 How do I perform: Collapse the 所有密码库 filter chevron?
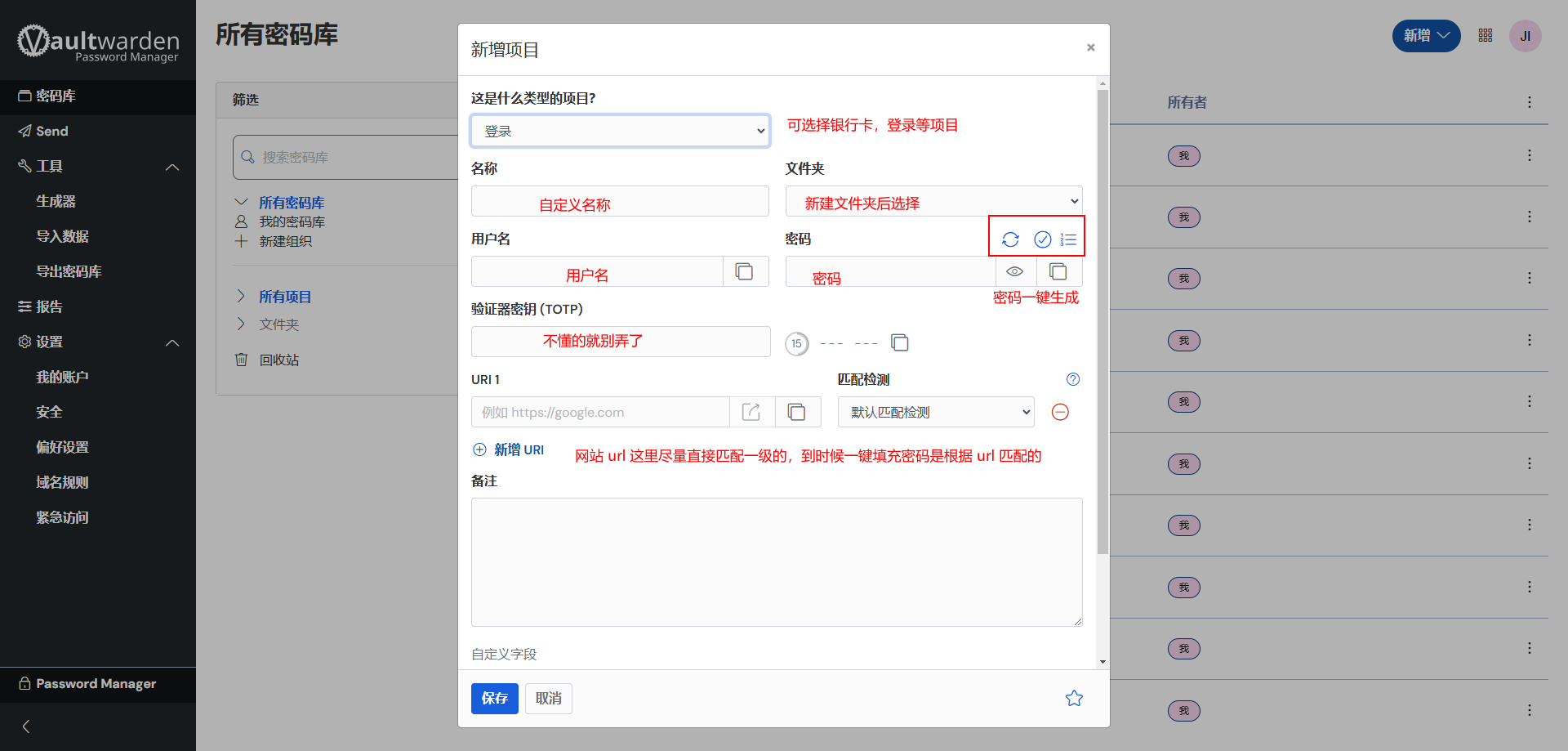[241, 202]
